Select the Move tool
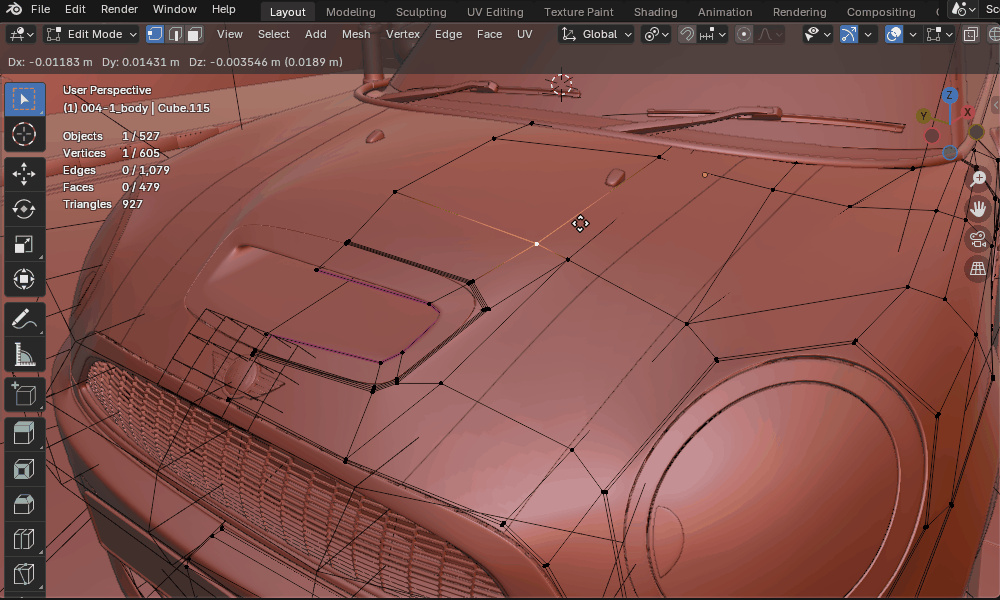 [x=24, y=173]
